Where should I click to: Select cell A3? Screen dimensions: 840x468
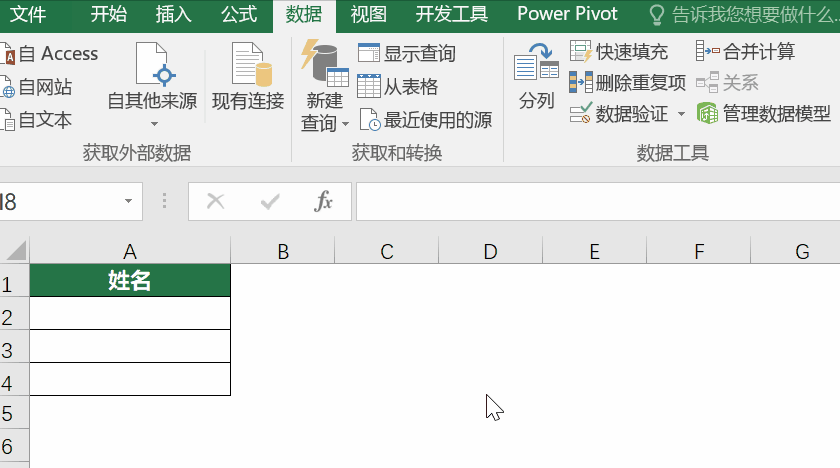click(130, 346)
